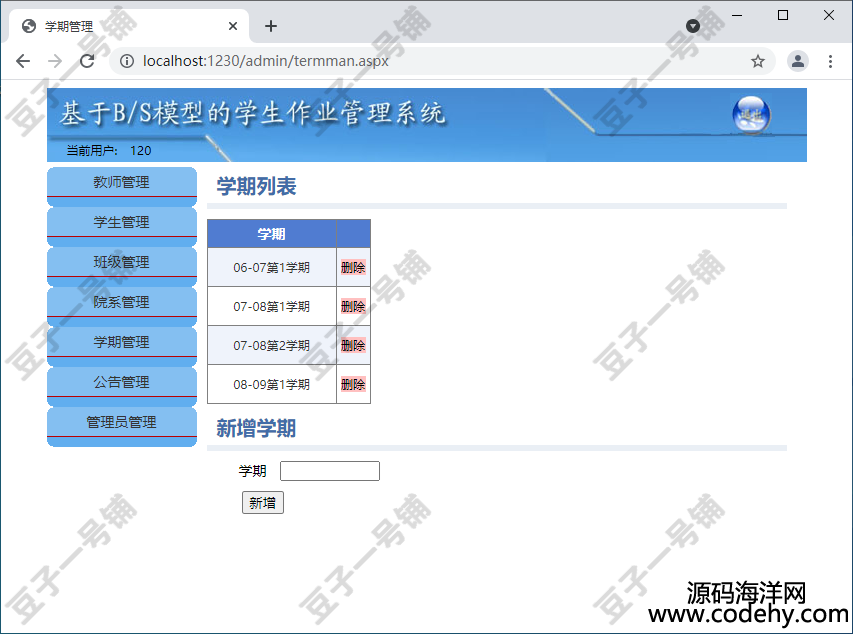
Task: Click the site information icon in address bar
Action: tap(127, 61)
